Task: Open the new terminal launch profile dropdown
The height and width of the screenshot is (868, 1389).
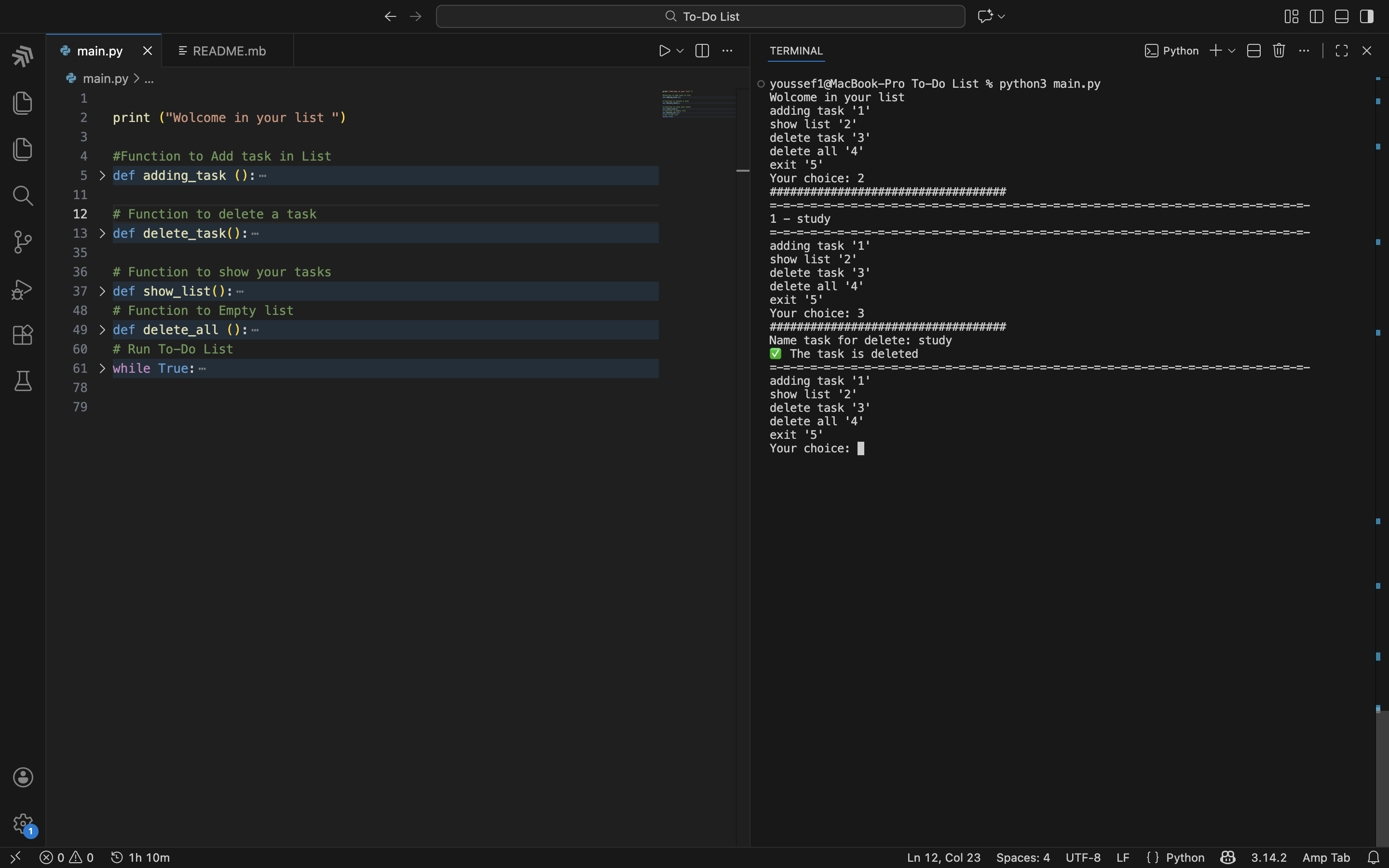Action: 1232,51
